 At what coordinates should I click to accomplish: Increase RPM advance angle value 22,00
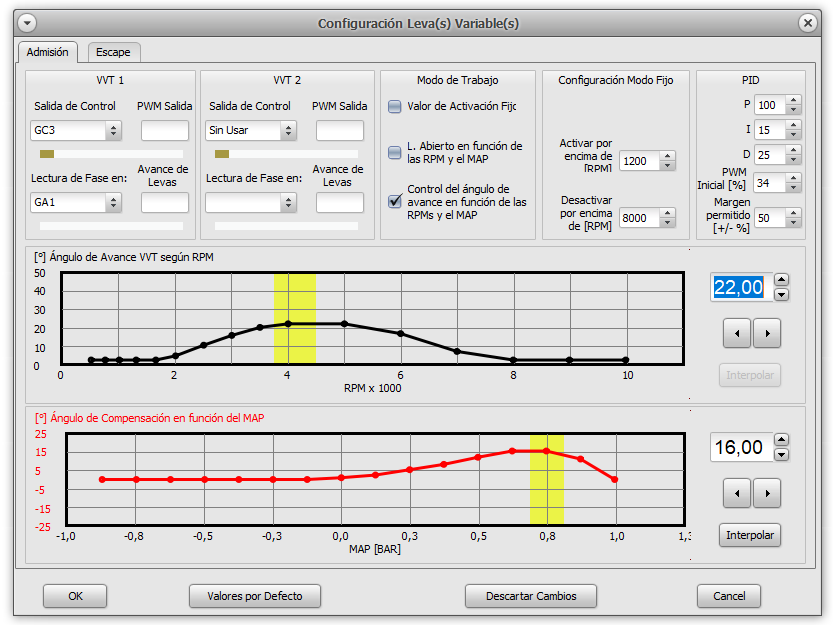(781, 280)
